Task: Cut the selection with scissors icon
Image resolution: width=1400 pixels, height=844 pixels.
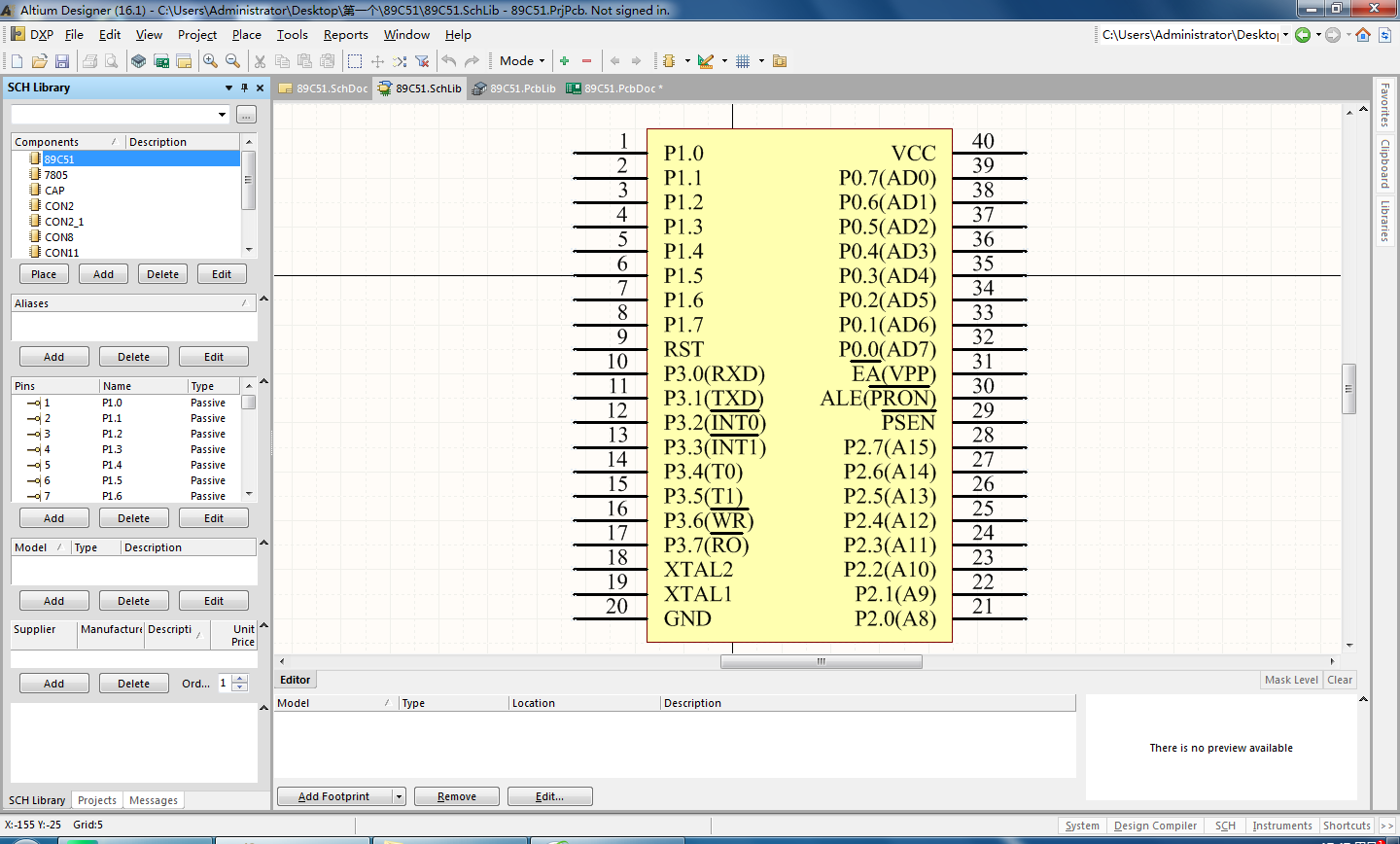Action: coord(260,61)
